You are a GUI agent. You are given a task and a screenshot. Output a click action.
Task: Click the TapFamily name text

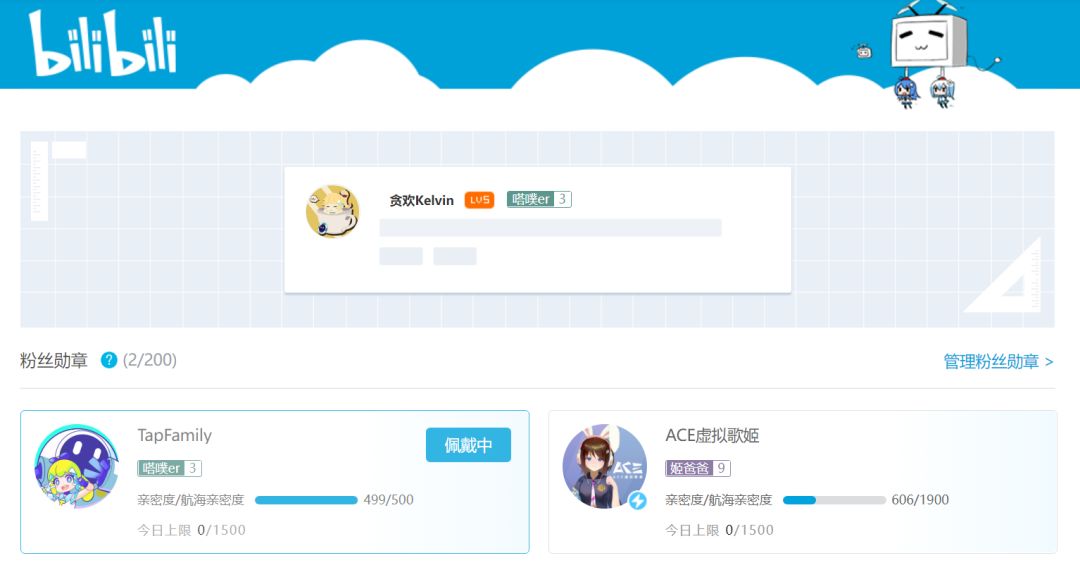point(174,435)
